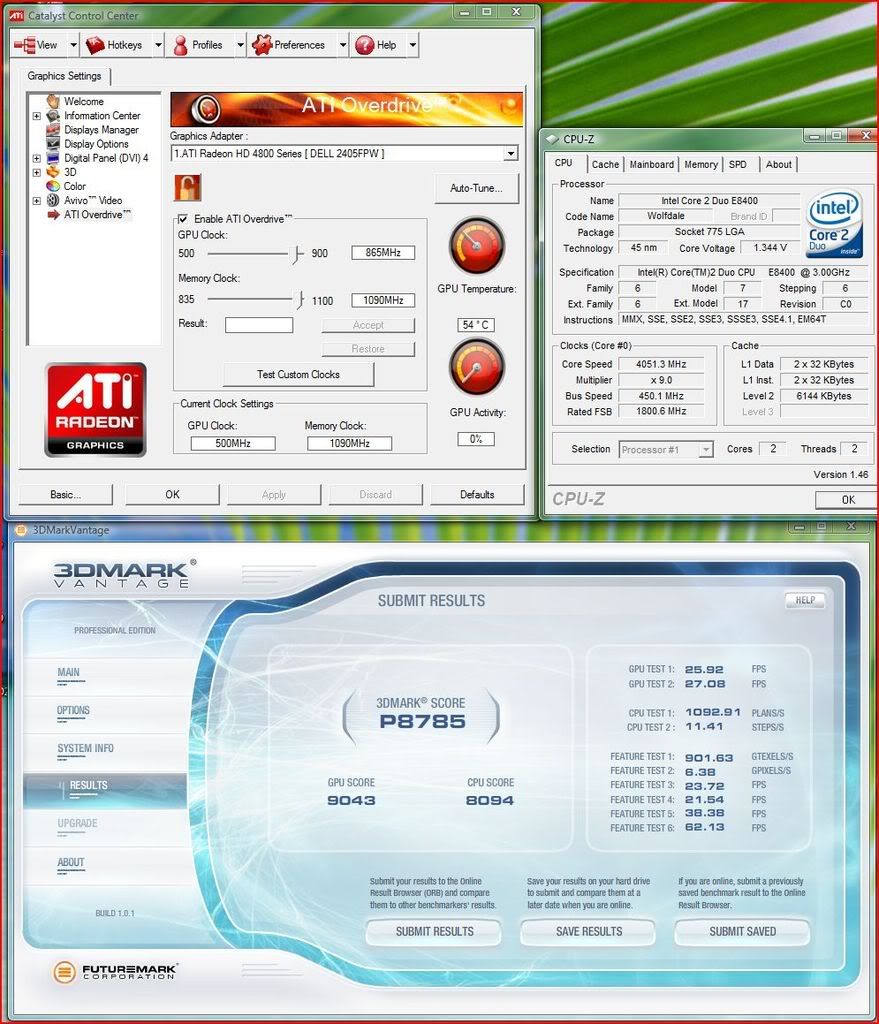879x1024 pixels.
Task: Switch to the Mainboard tab in CPU-Z
Action: [651, 164]
